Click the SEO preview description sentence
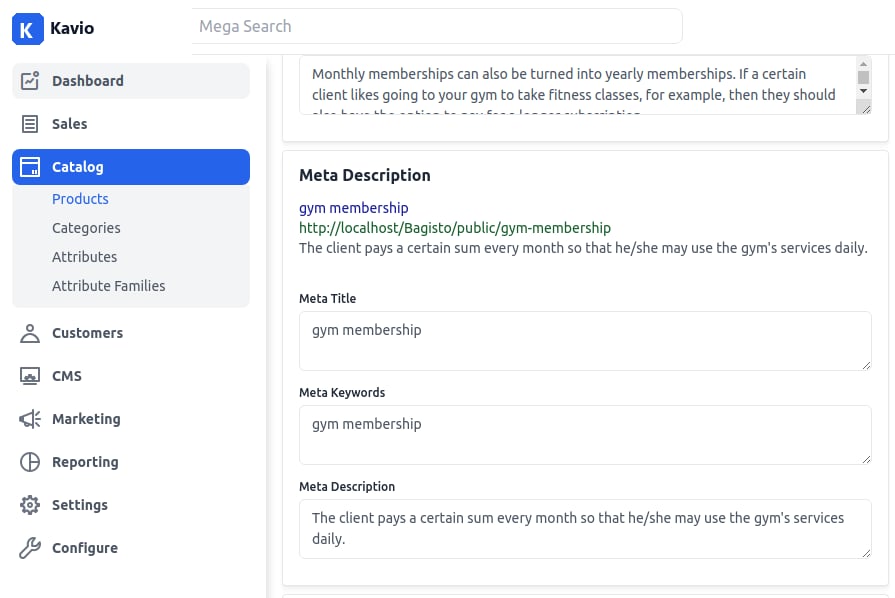This screenshot has width=895, height=598. 583,248
